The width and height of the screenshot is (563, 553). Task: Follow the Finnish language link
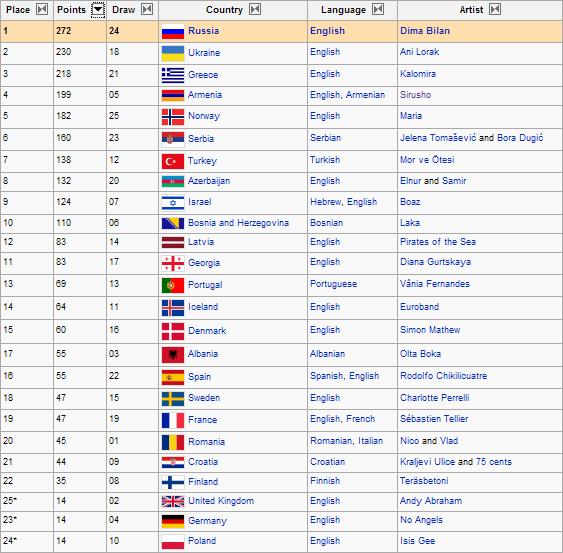325,481
